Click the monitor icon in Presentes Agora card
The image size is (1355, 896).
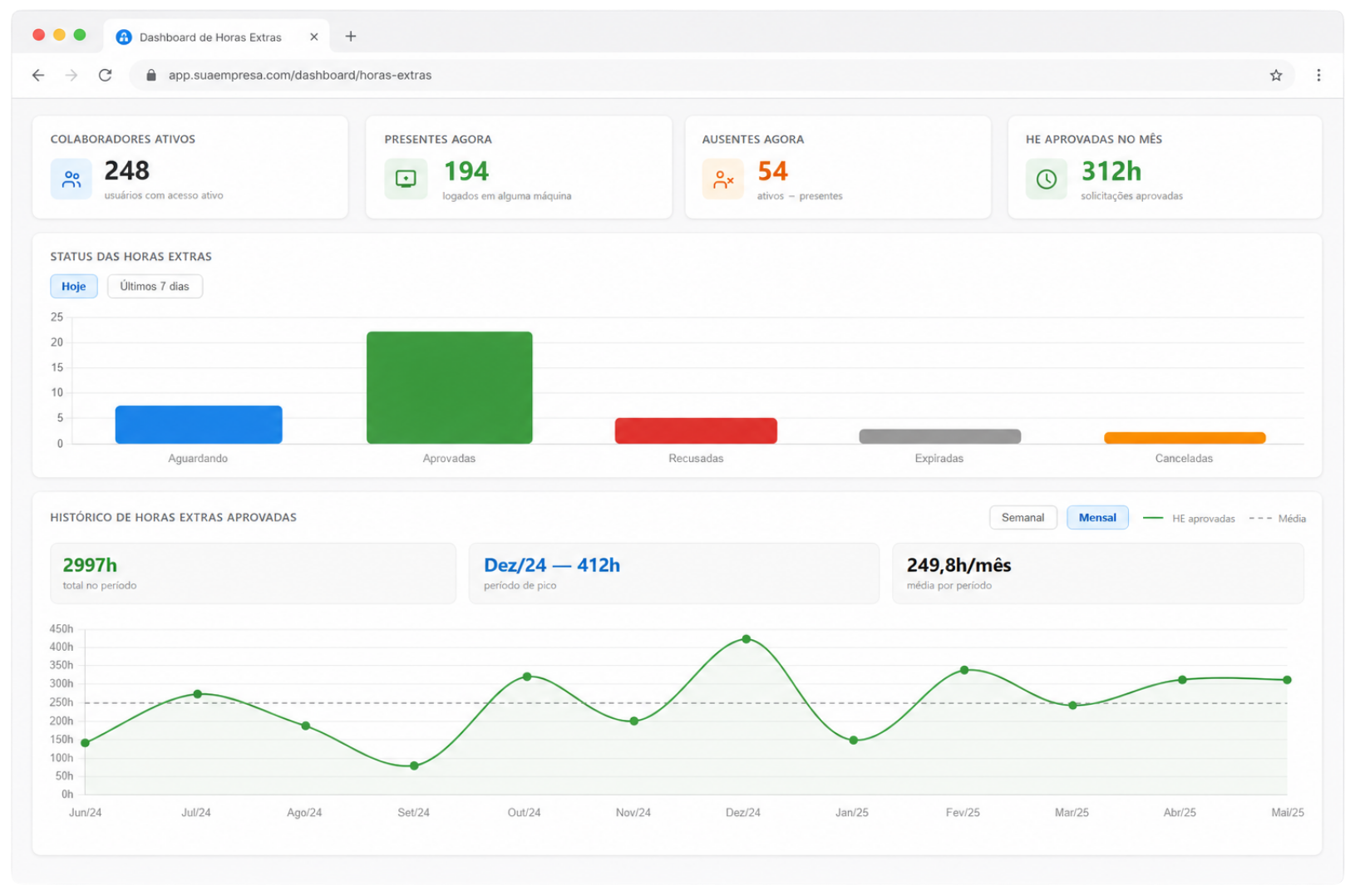click(406, 179)
